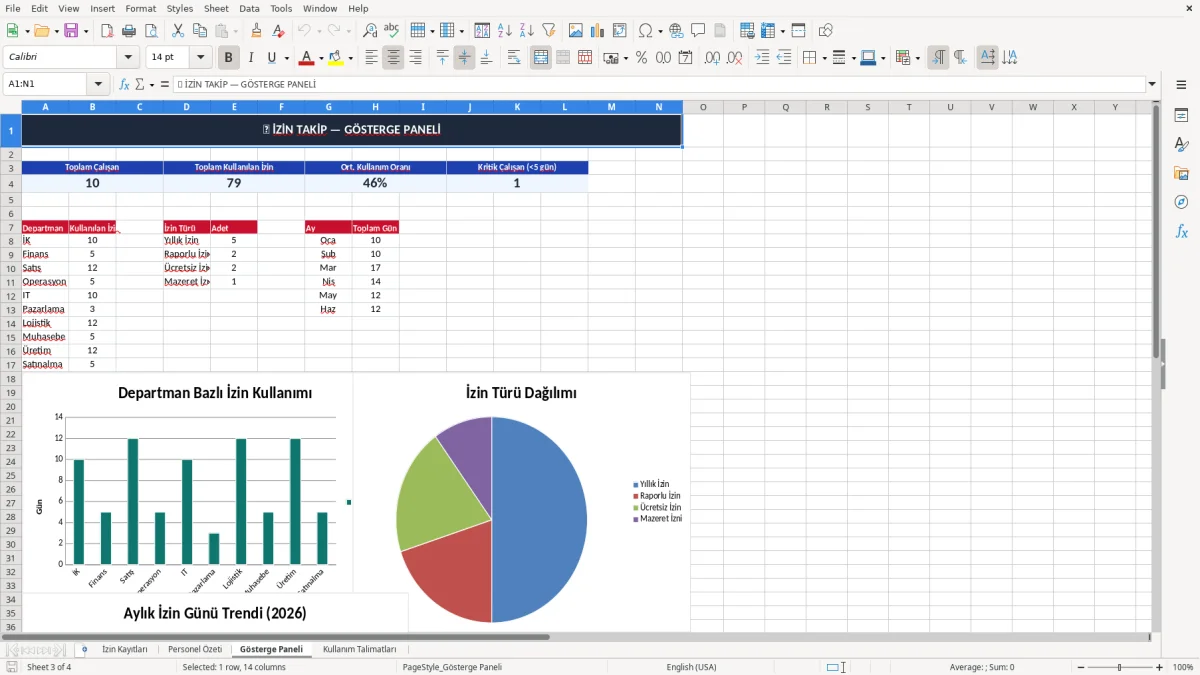Toggle Bold formatting
This screenshot has height=675, width=1200.
click(228, 58)
